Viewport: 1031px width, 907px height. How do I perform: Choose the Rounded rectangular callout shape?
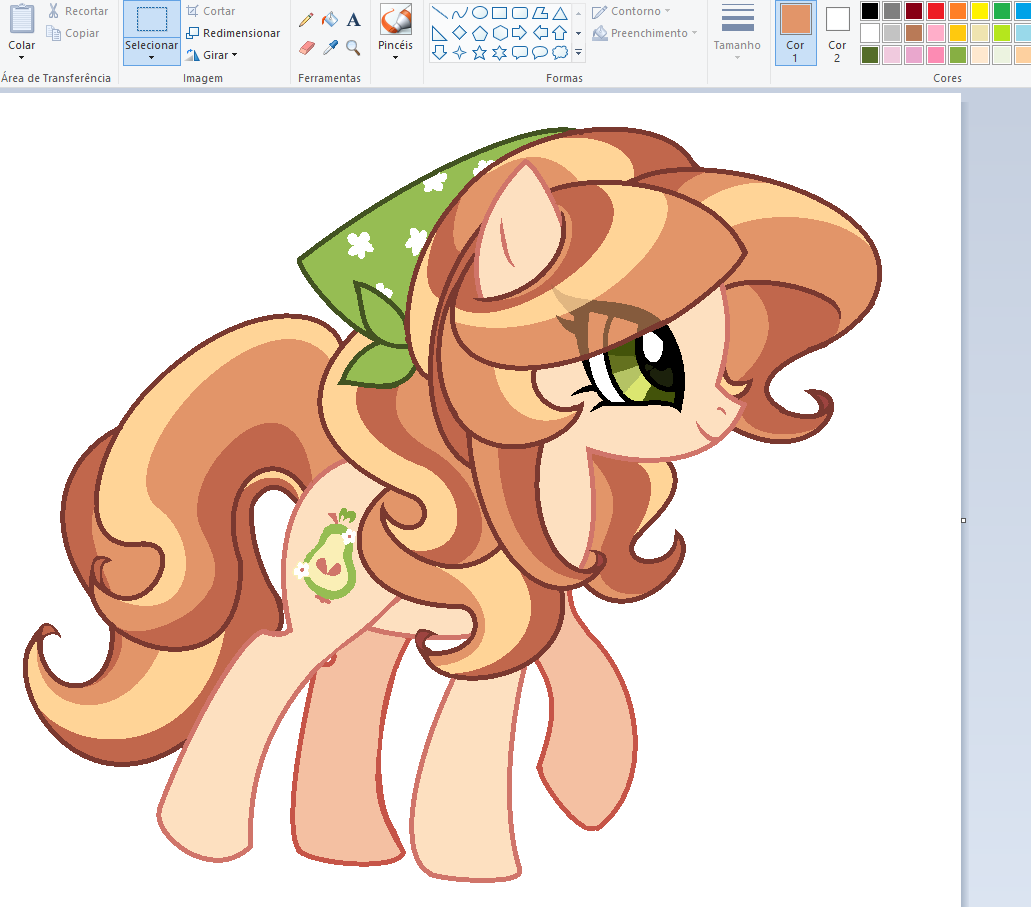(520, 53)
